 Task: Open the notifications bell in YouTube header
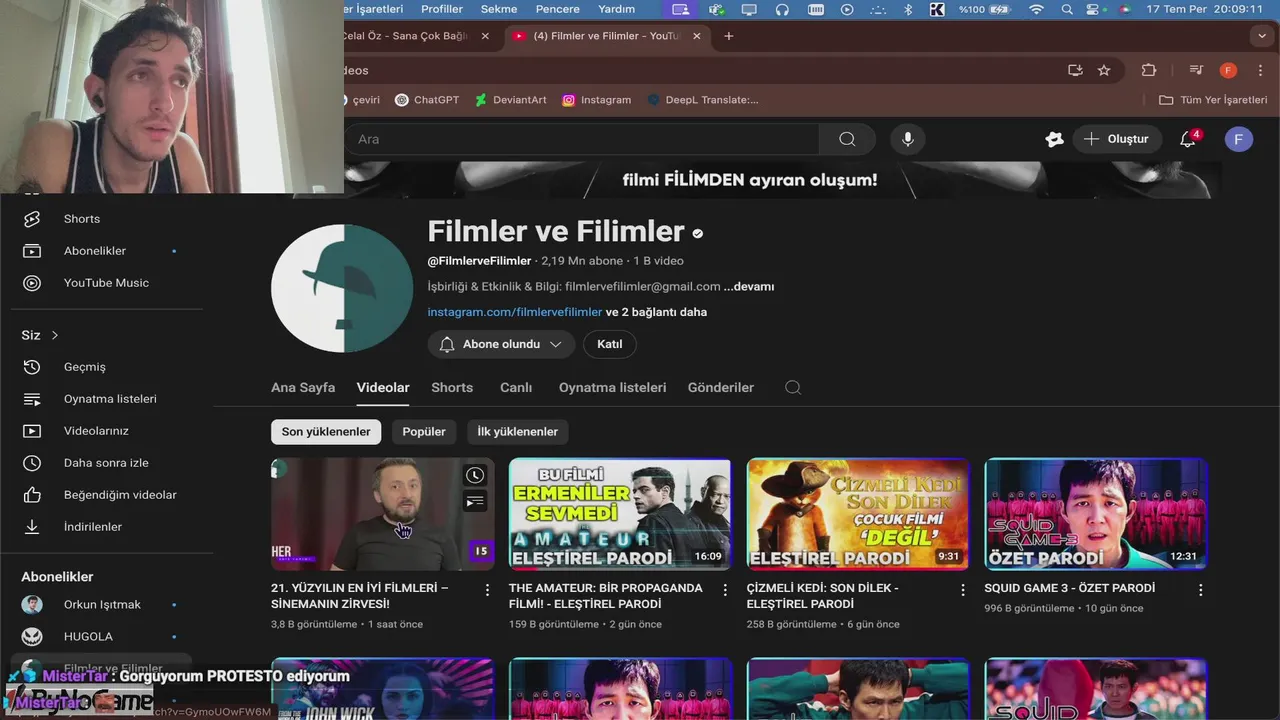[1188, 139]
